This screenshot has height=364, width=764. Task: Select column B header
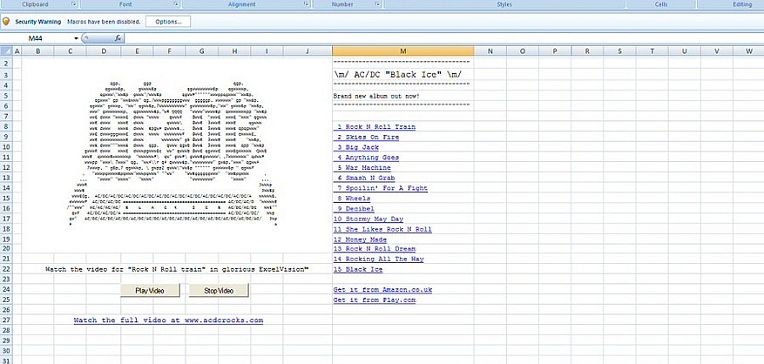[x=38, y=51]
